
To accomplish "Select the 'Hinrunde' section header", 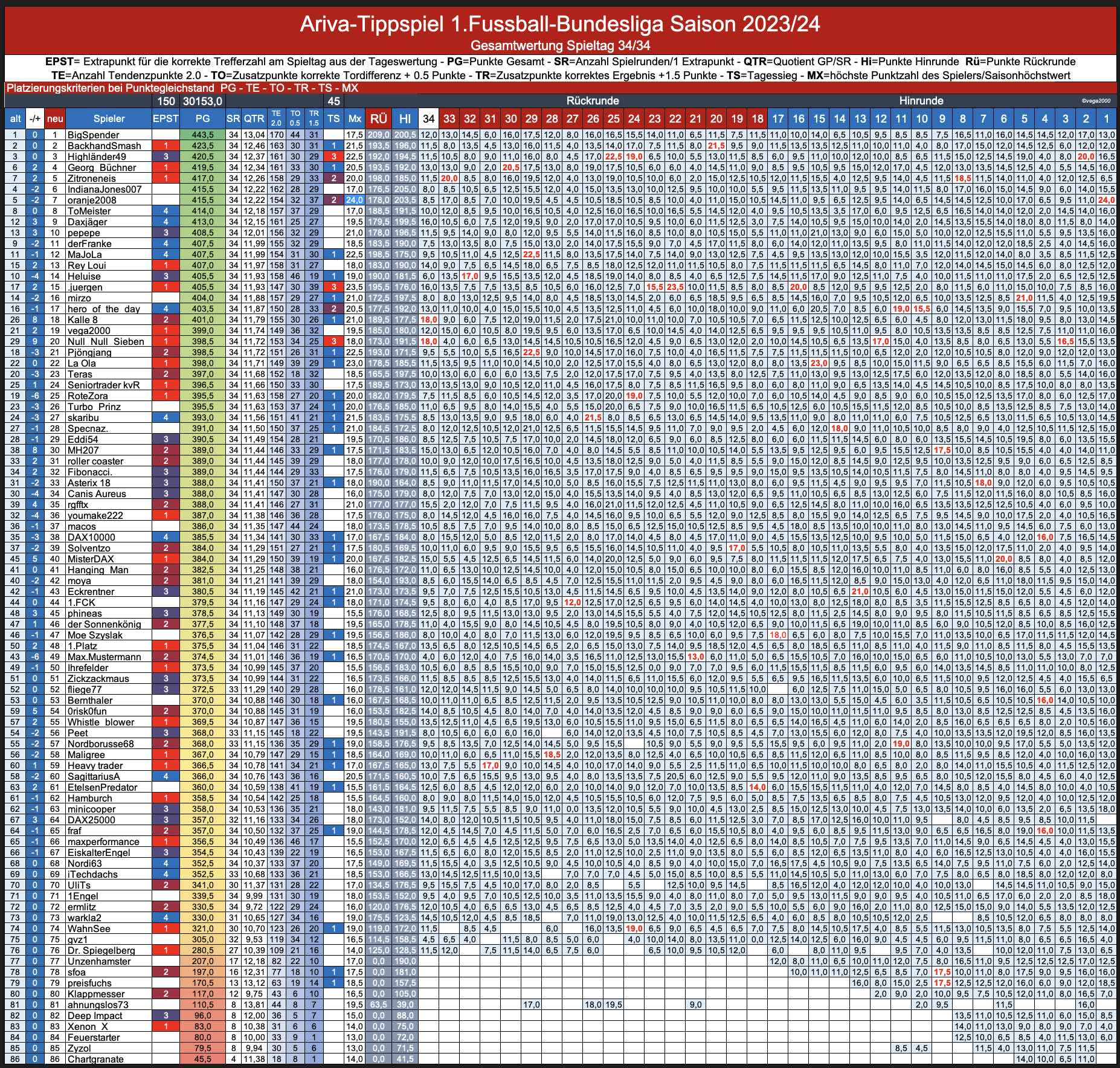I will (x=921, y=101).
